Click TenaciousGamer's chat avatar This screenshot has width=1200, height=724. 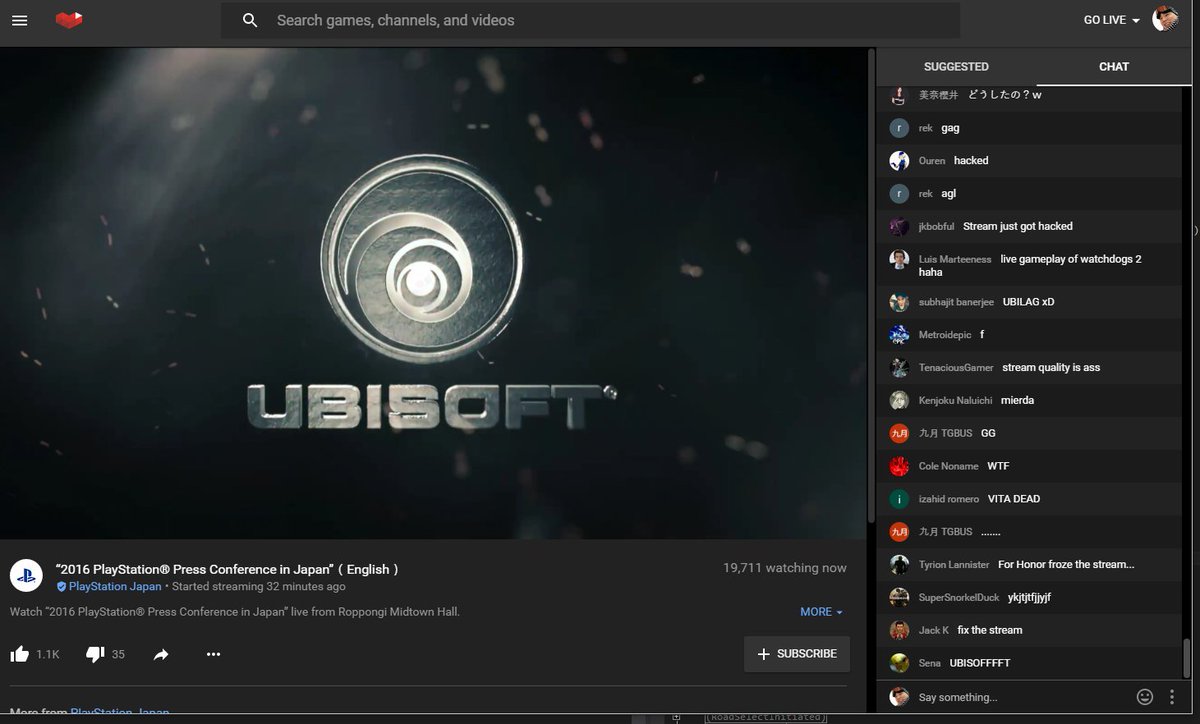(899, 368)
